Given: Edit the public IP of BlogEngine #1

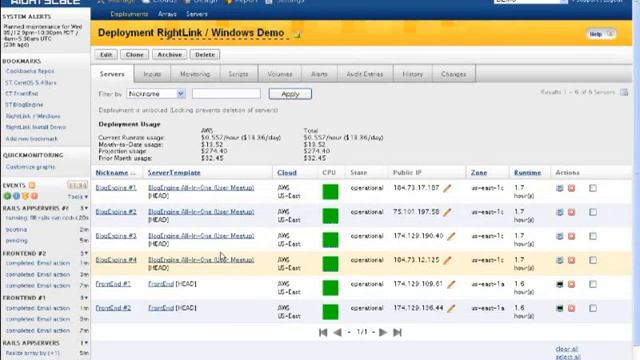Looking at the screenshot, I should tap(447, 188).
